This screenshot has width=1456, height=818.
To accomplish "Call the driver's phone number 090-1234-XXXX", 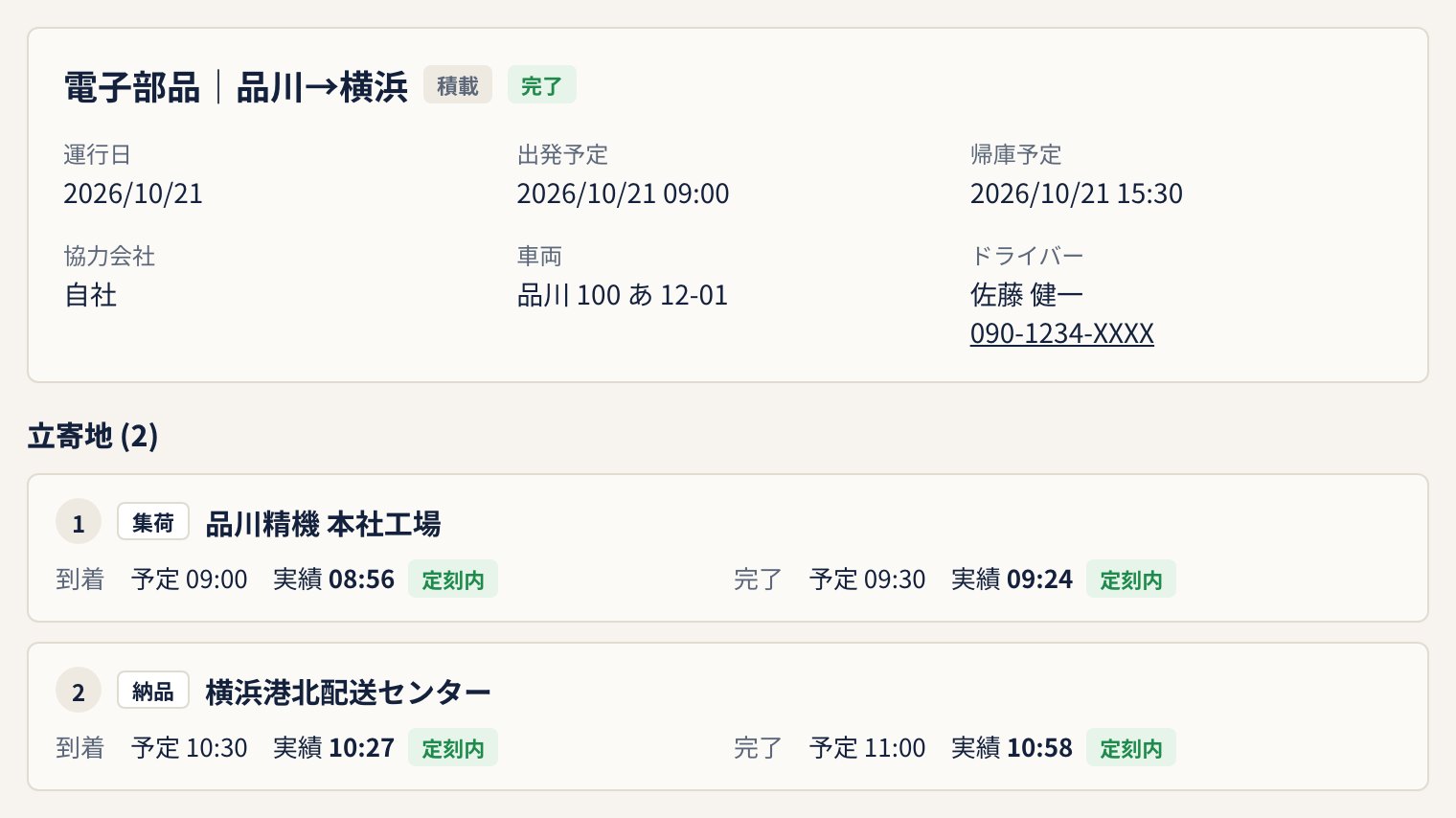I will [1061, 333].
